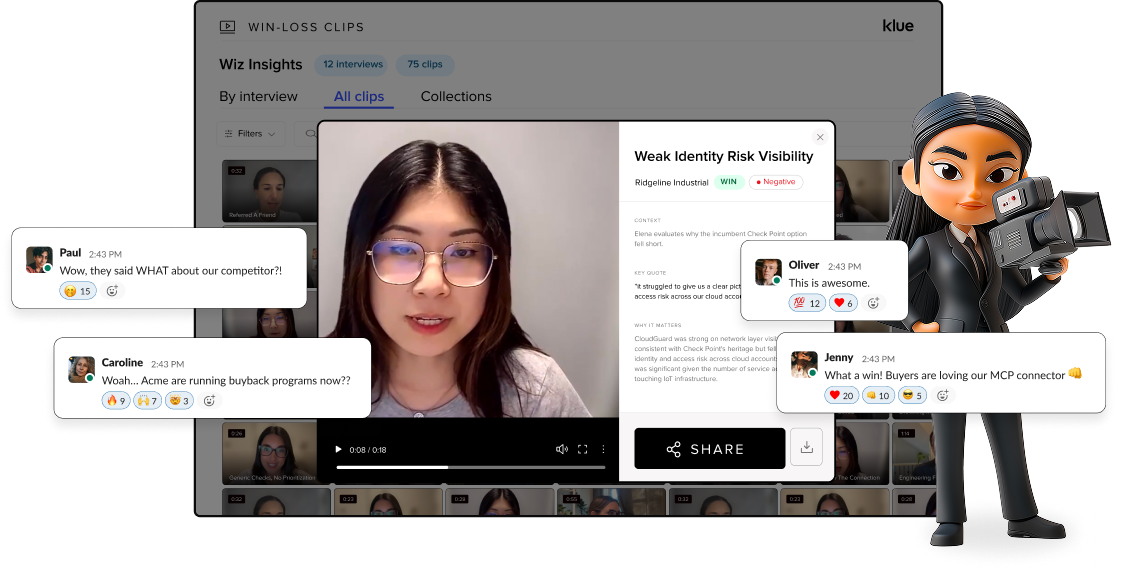Toggle the fire reaction on Caroline's message
Screen dimensions: 1130x575
[x=116, y=401]
